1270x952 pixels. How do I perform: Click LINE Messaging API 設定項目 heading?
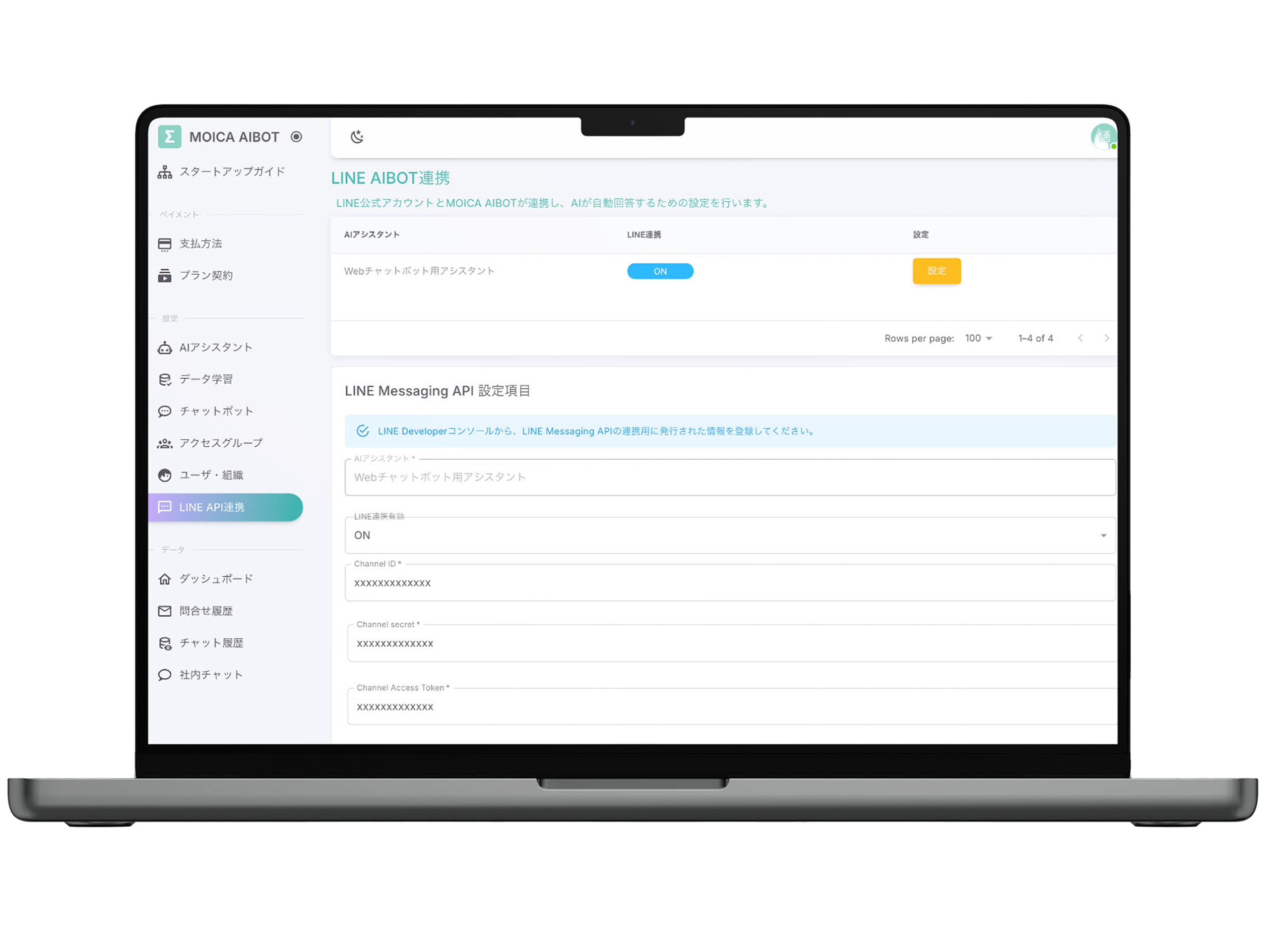click(x=438, y=391)
